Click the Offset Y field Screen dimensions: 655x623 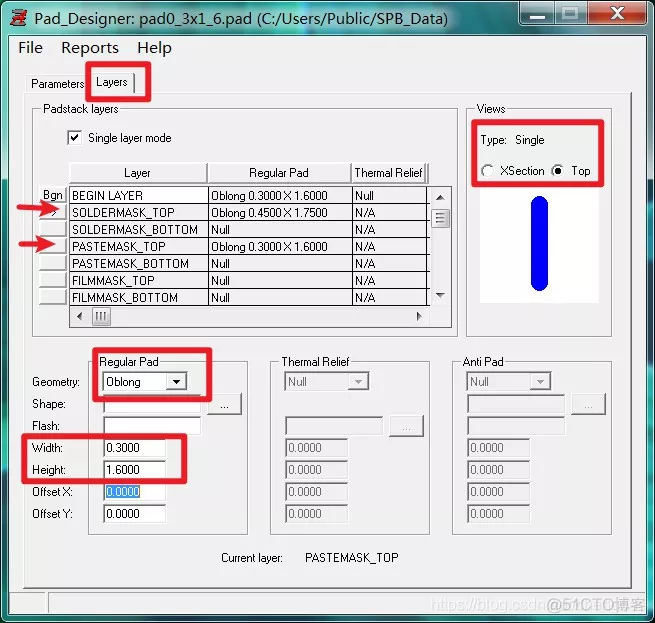[x=135, y=514]
